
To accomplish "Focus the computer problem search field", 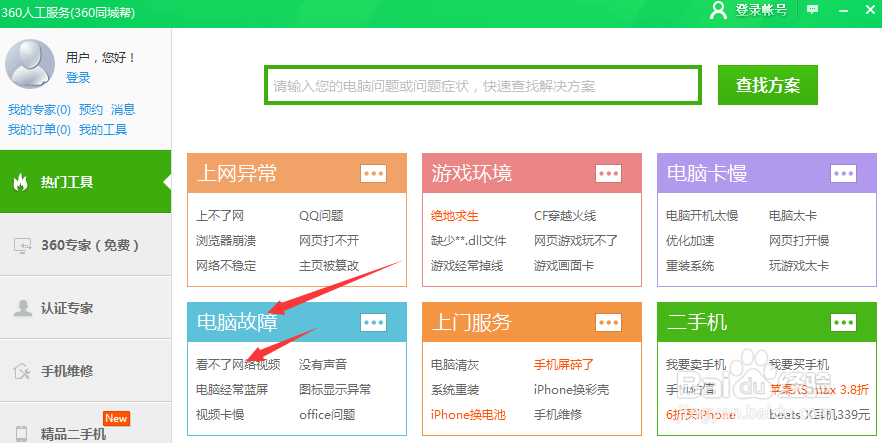I will pyautogui.click(x=483, y=85).
